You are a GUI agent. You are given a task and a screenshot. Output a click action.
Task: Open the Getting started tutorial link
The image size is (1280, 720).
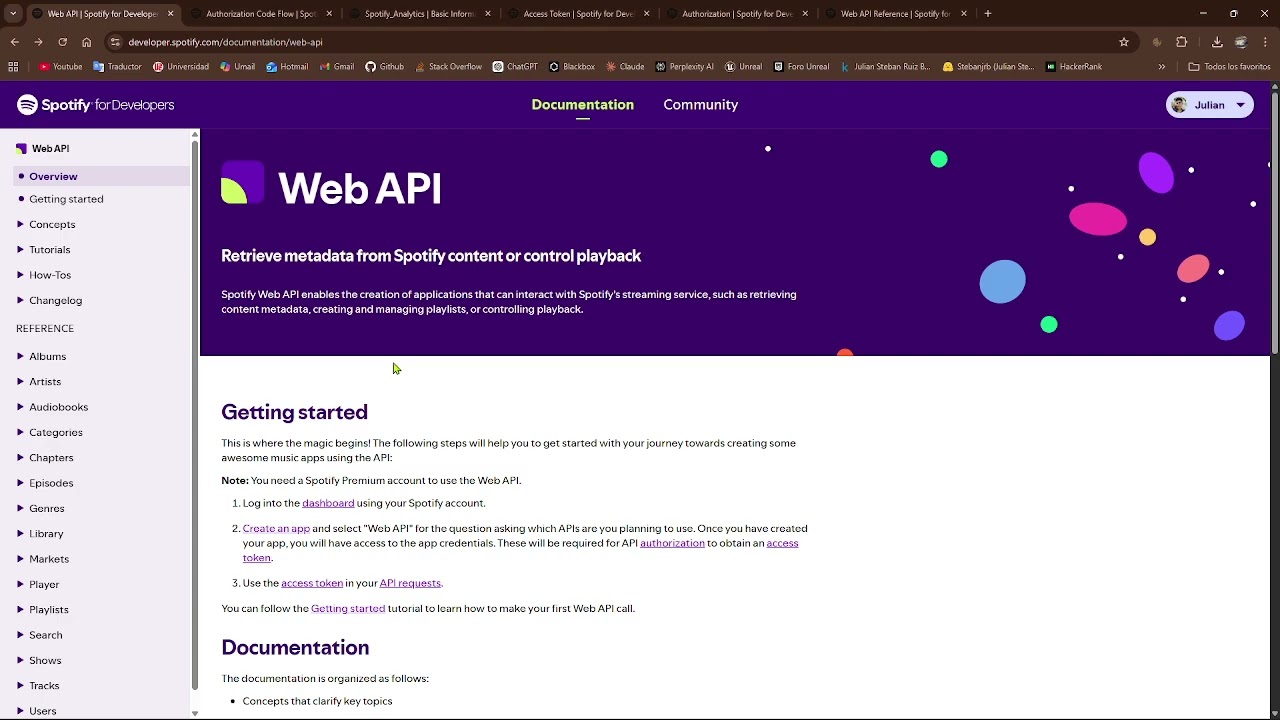(348, 608)
